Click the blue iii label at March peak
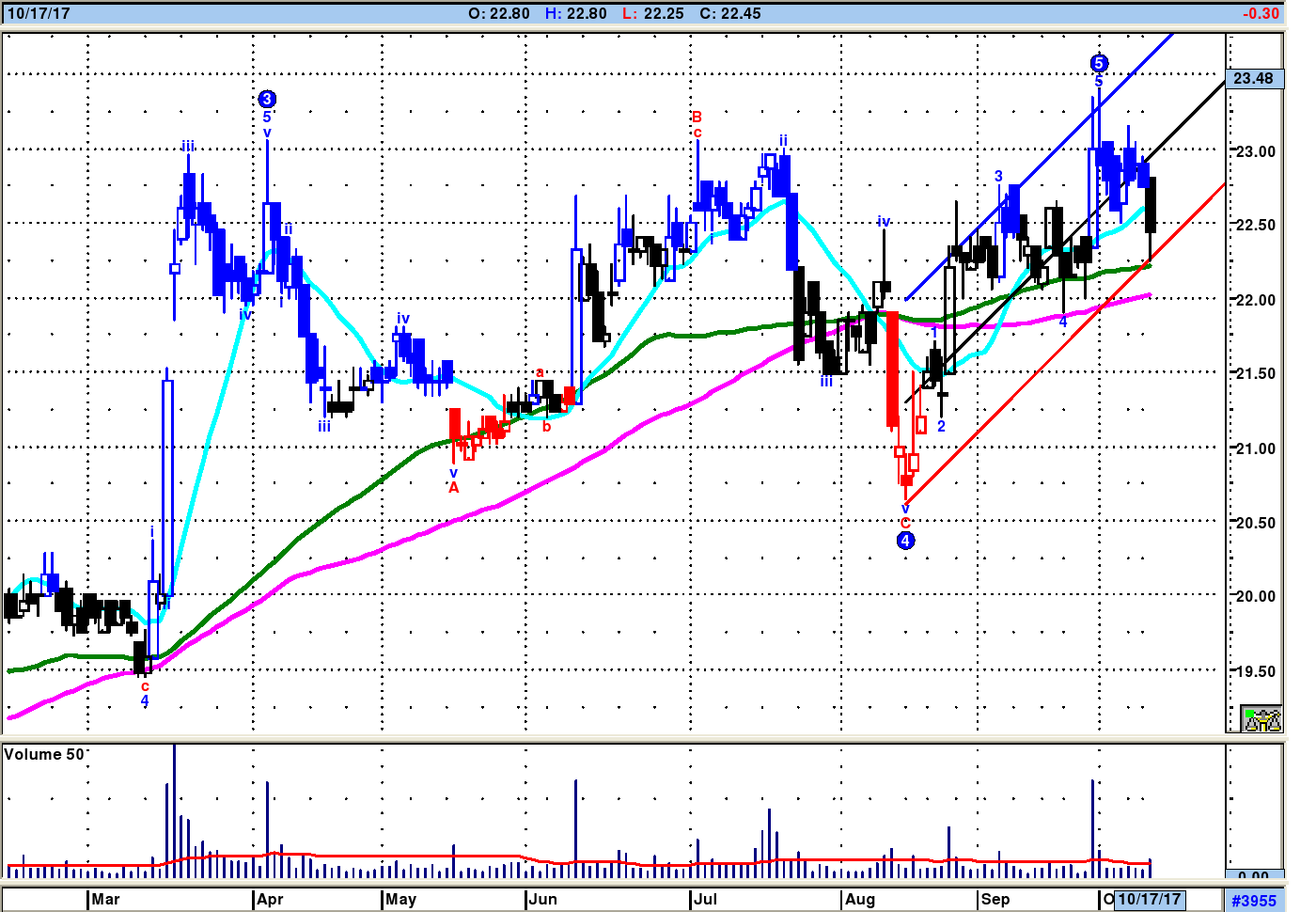This screenshot has width=1316, height=912. 188,146
